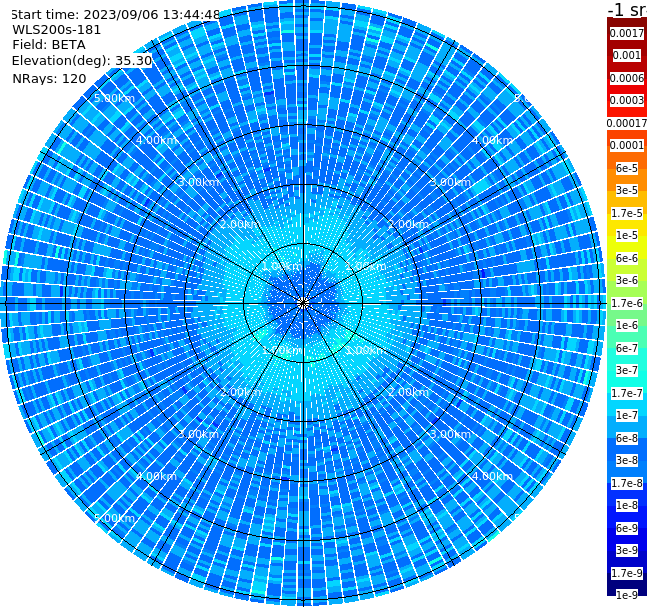Click the 6e-6 colorbar value
647x607 pixels.
(x=627, y=258)
